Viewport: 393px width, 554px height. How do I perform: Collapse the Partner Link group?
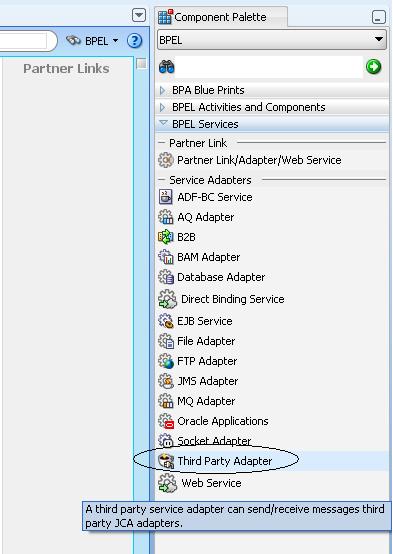(x=161, y=143)
